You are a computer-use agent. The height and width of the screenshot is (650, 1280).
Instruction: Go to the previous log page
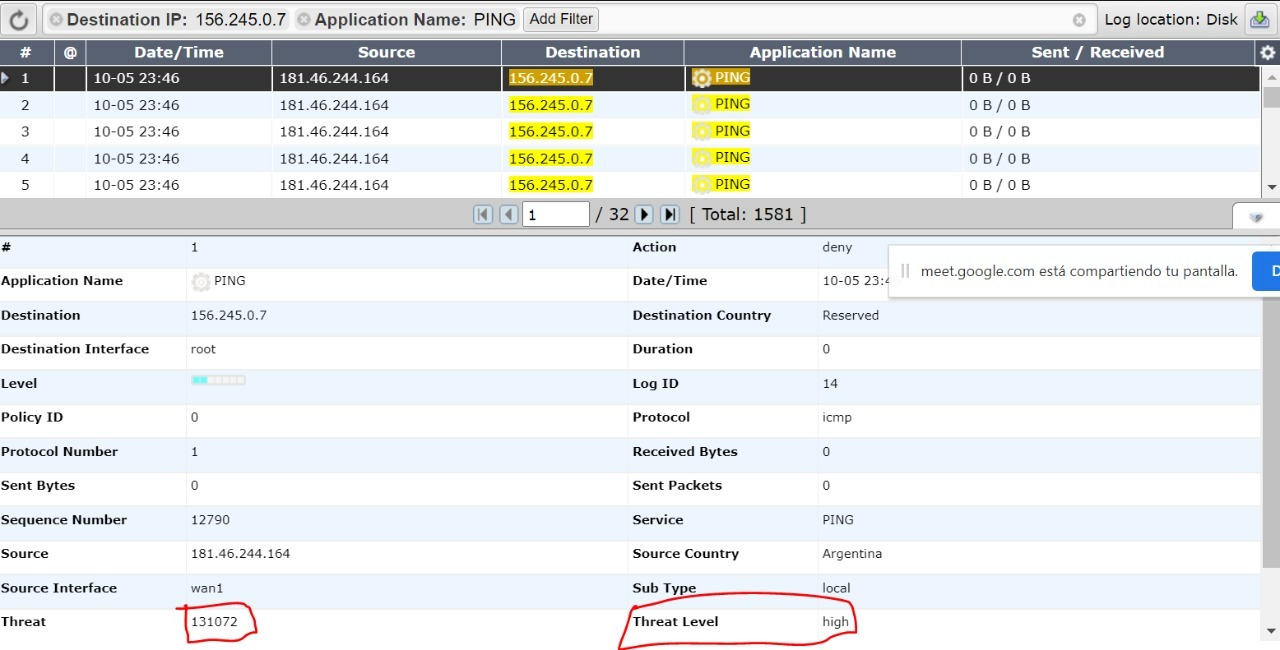pyautogui.click(x=508, y=214)
